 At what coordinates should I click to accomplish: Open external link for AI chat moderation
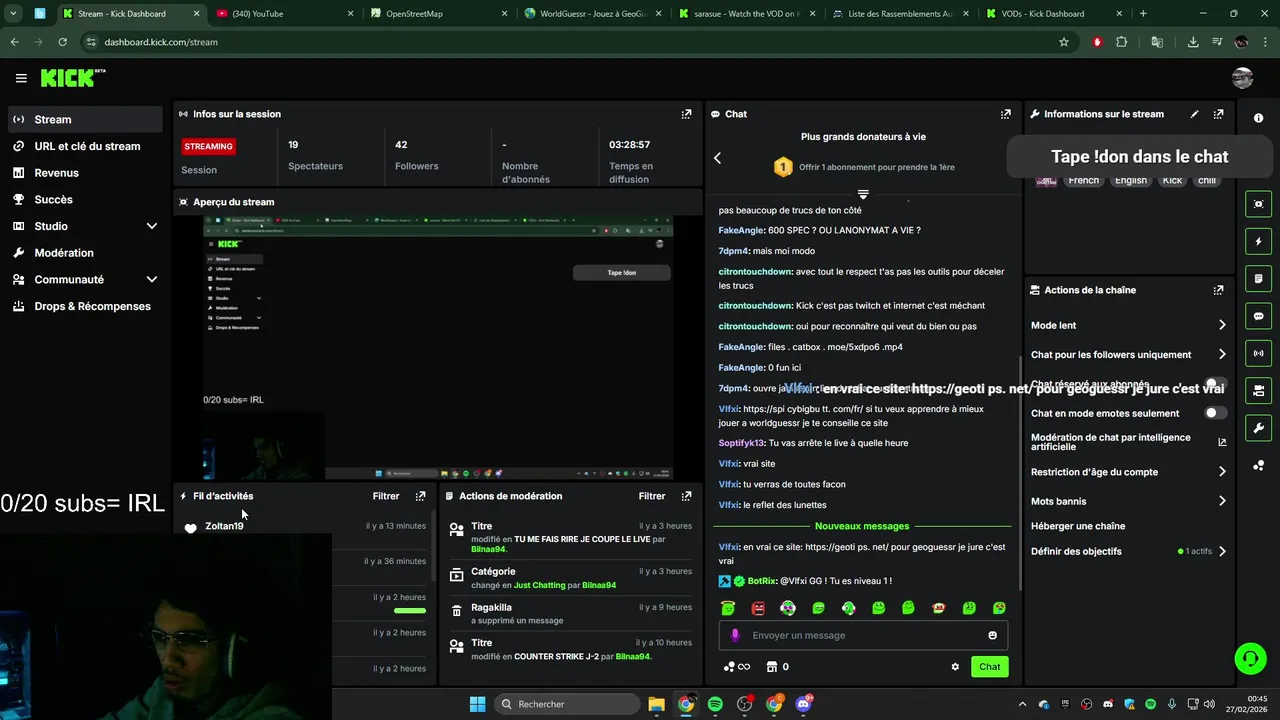1222,442
